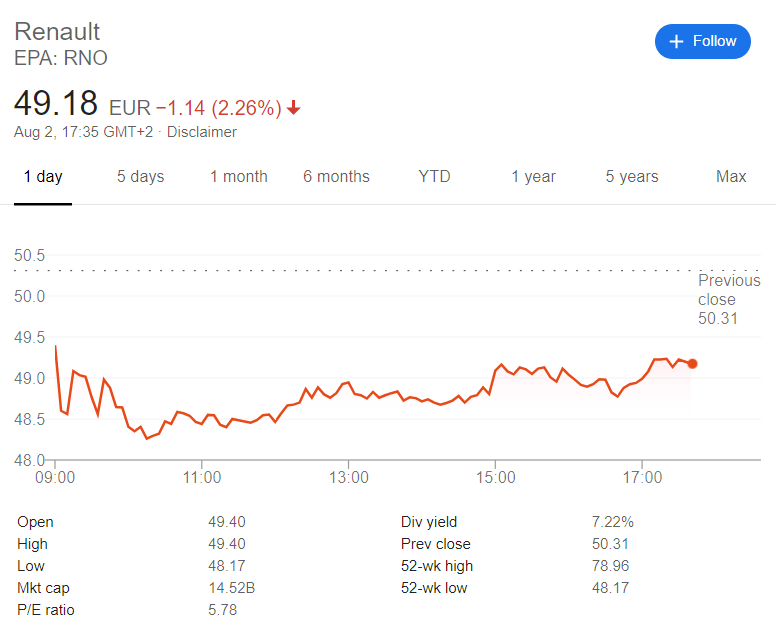
Task: Select the 5 days range tab
Action: pos(140,177)
